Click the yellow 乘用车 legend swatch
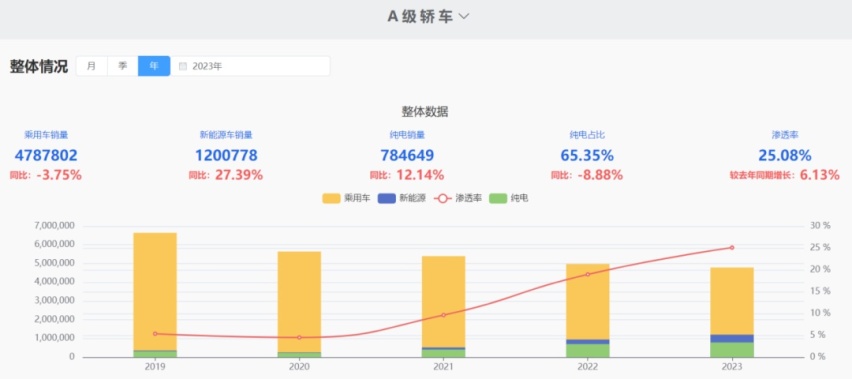Screen dimensions: 852x379 pyautogui.click(x=331, y=199)
